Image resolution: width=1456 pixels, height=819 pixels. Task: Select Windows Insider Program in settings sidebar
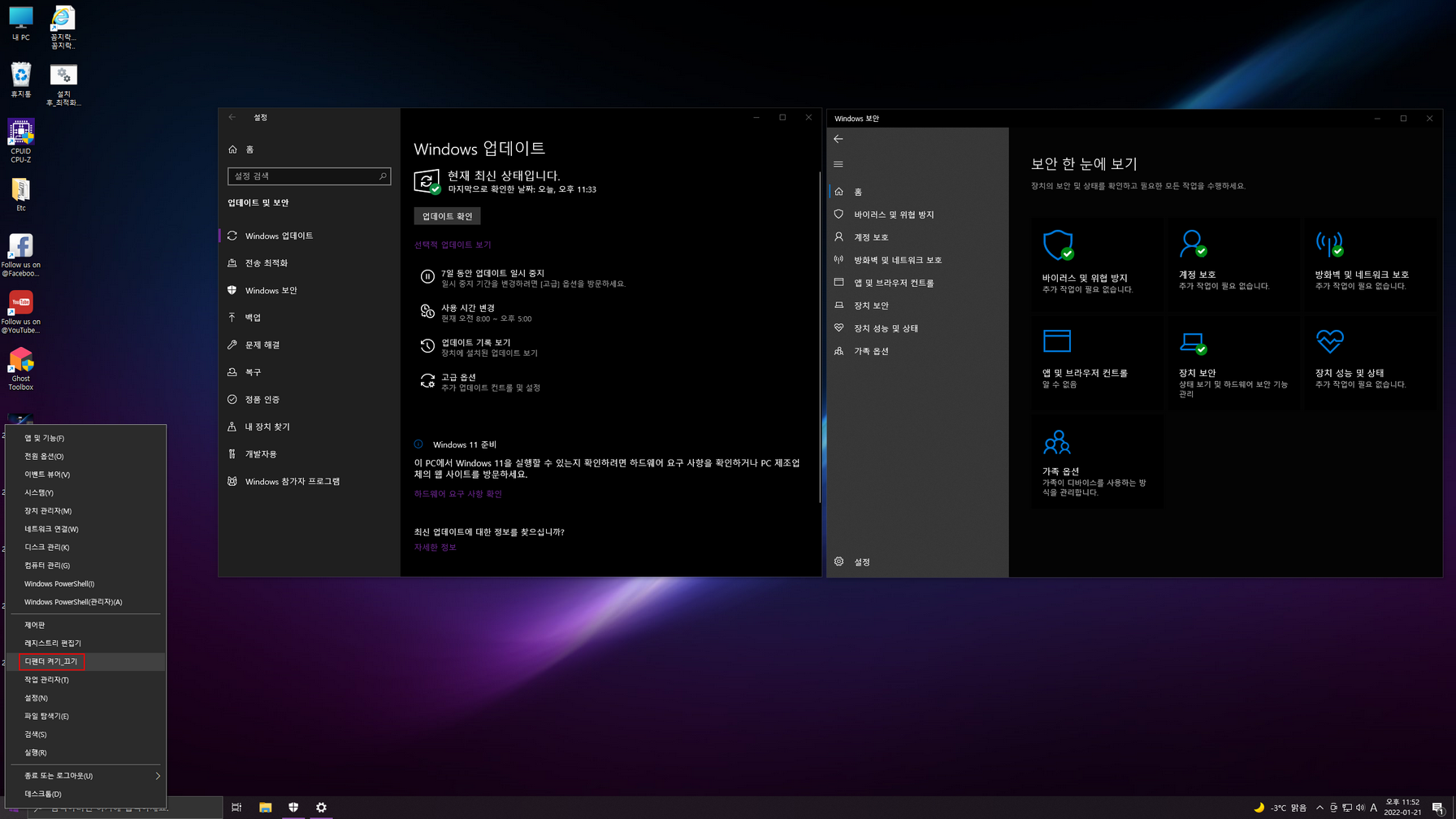coord(310,481)
